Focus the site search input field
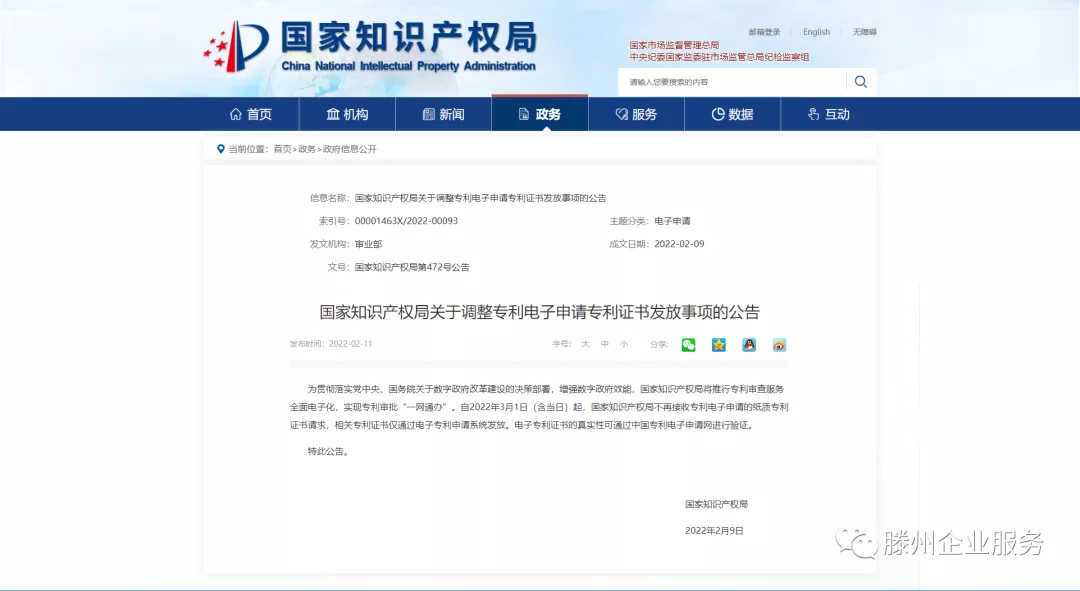Image resolution: width=1080 pixels, height=591 pixels. coord(732,82)
